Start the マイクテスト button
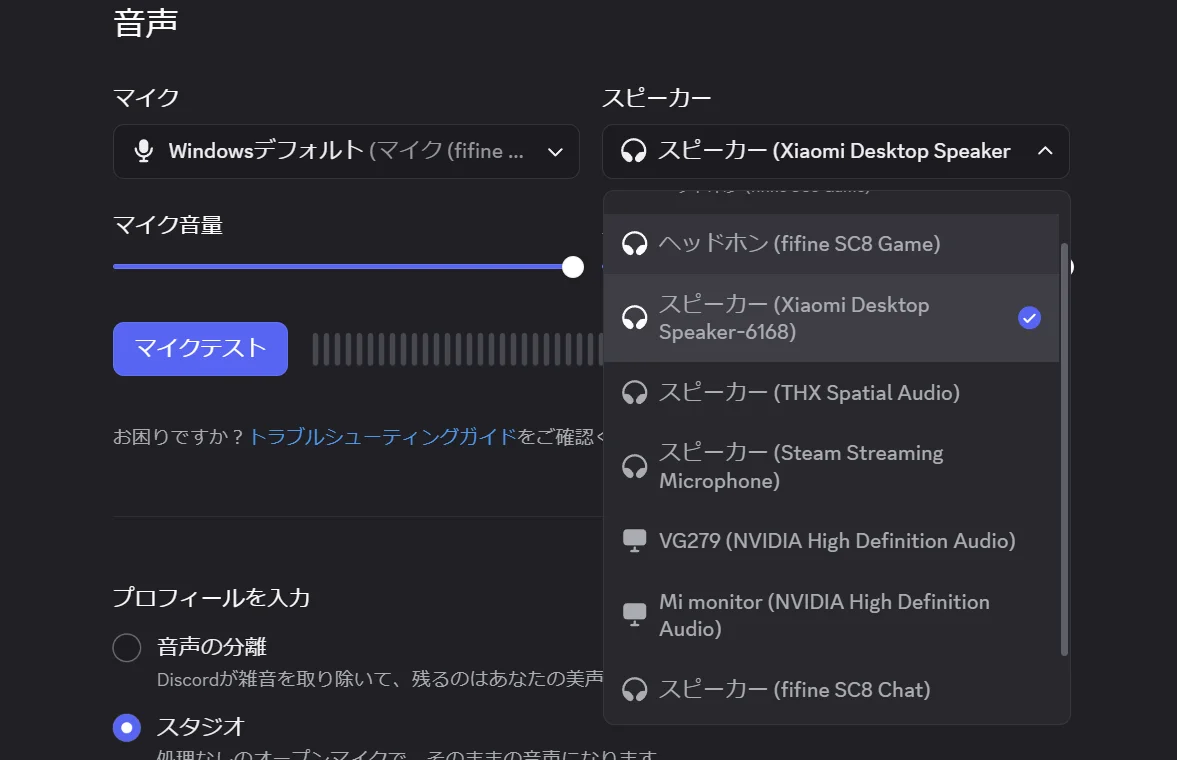This screenshot has width=1177, height=760. 200,348
